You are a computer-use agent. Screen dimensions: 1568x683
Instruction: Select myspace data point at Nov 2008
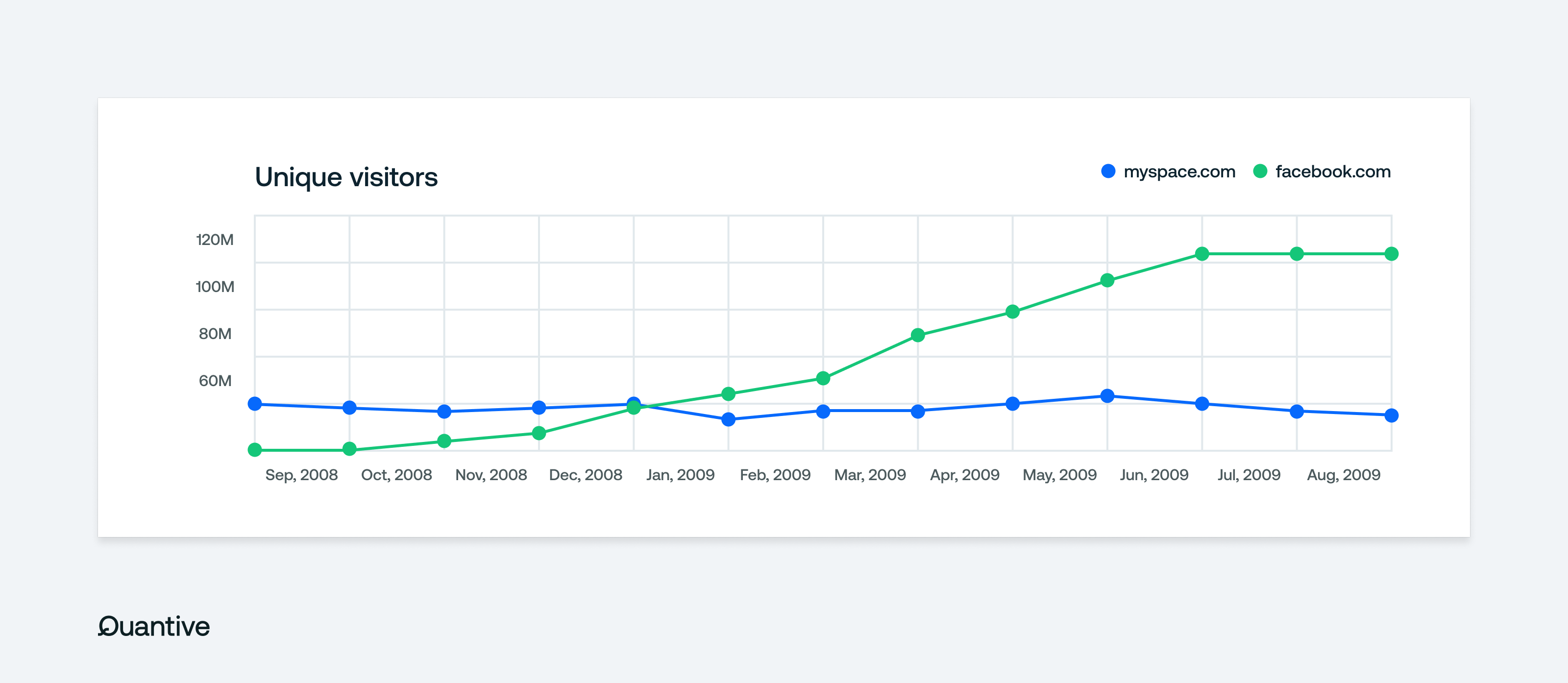(444, 411)
